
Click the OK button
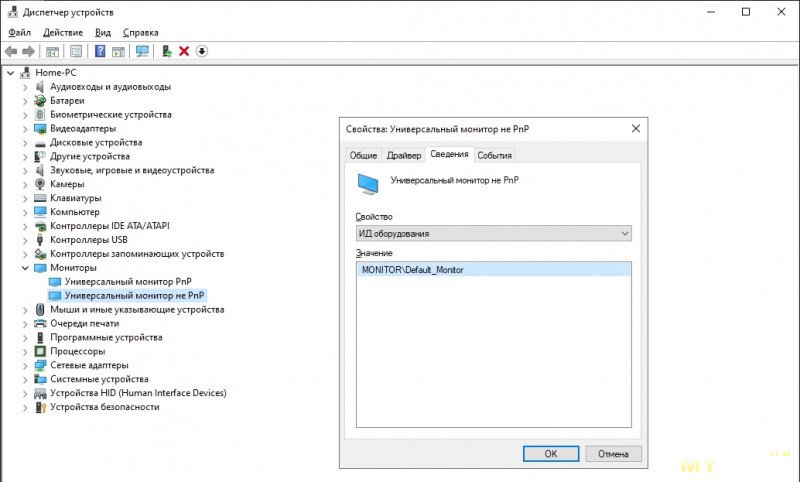(551, 453)
